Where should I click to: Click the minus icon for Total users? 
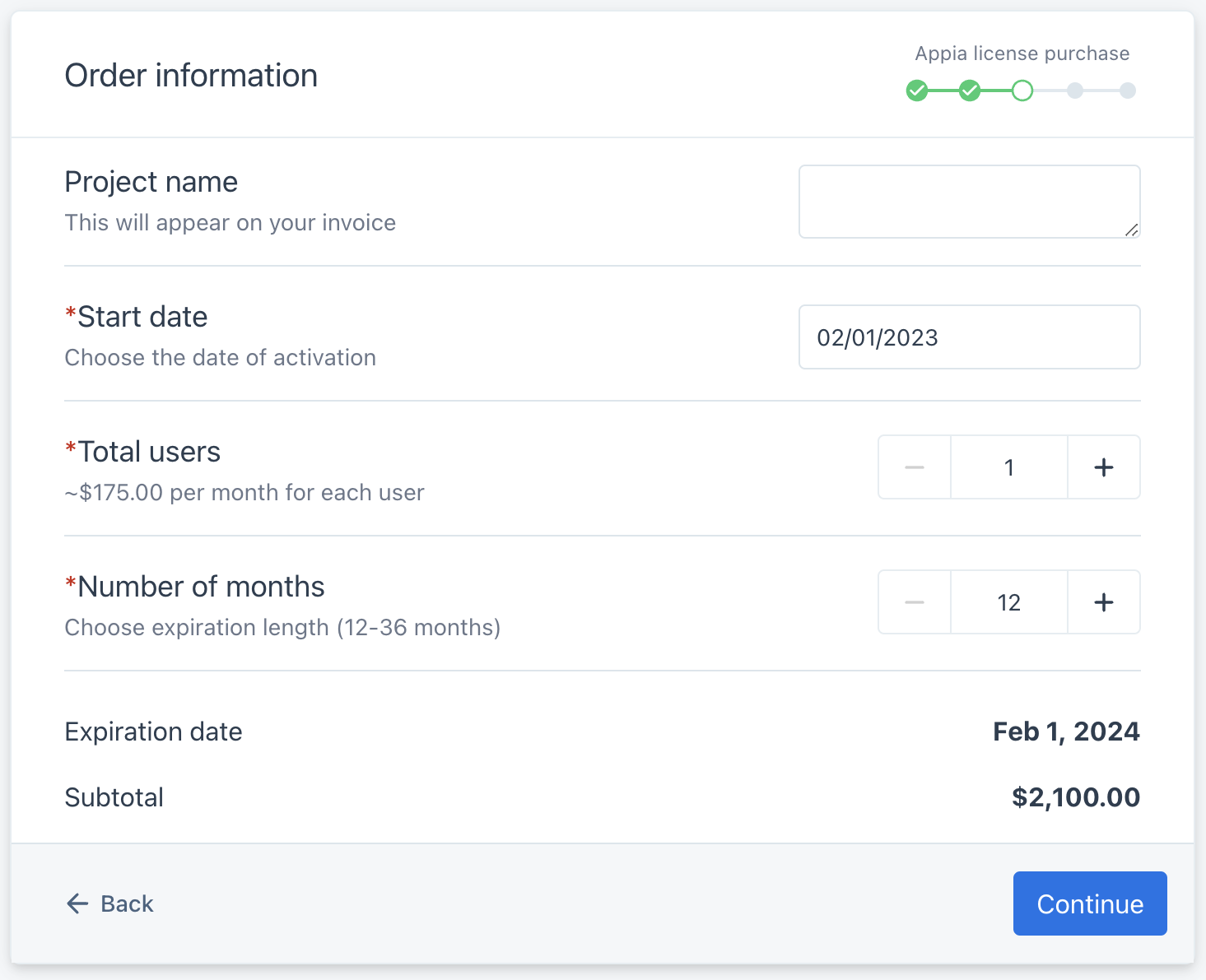coord(914,467)
